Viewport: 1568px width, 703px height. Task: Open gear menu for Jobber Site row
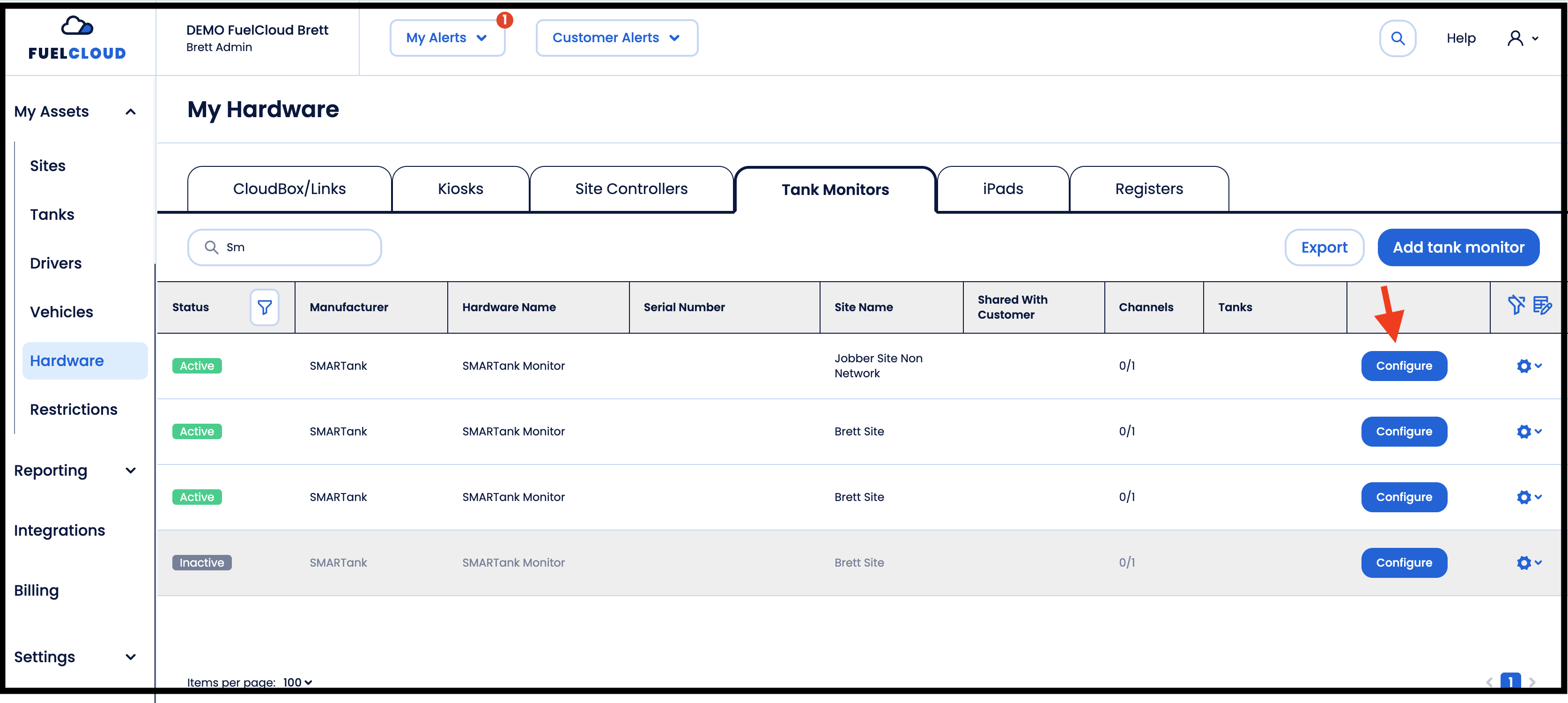(x=1529, y=366)
